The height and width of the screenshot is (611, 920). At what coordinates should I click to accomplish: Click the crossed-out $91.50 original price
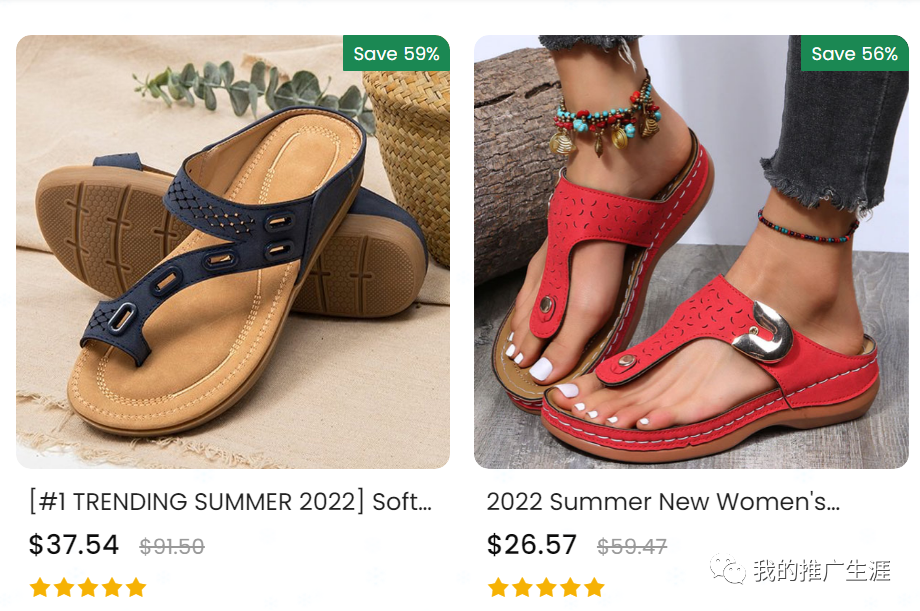click(x=172, y=547)
